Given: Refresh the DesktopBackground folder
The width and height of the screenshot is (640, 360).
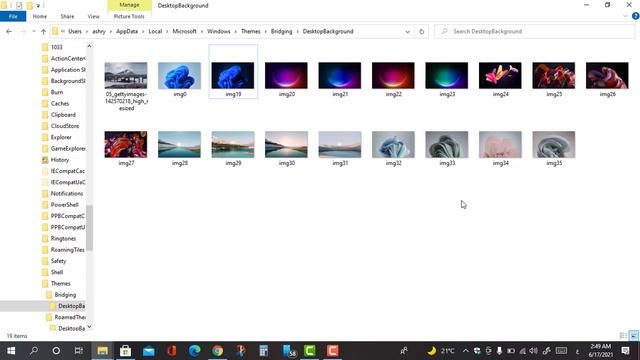Looking at the screenshot, I should pyautogui.click(x=422, y=31).
